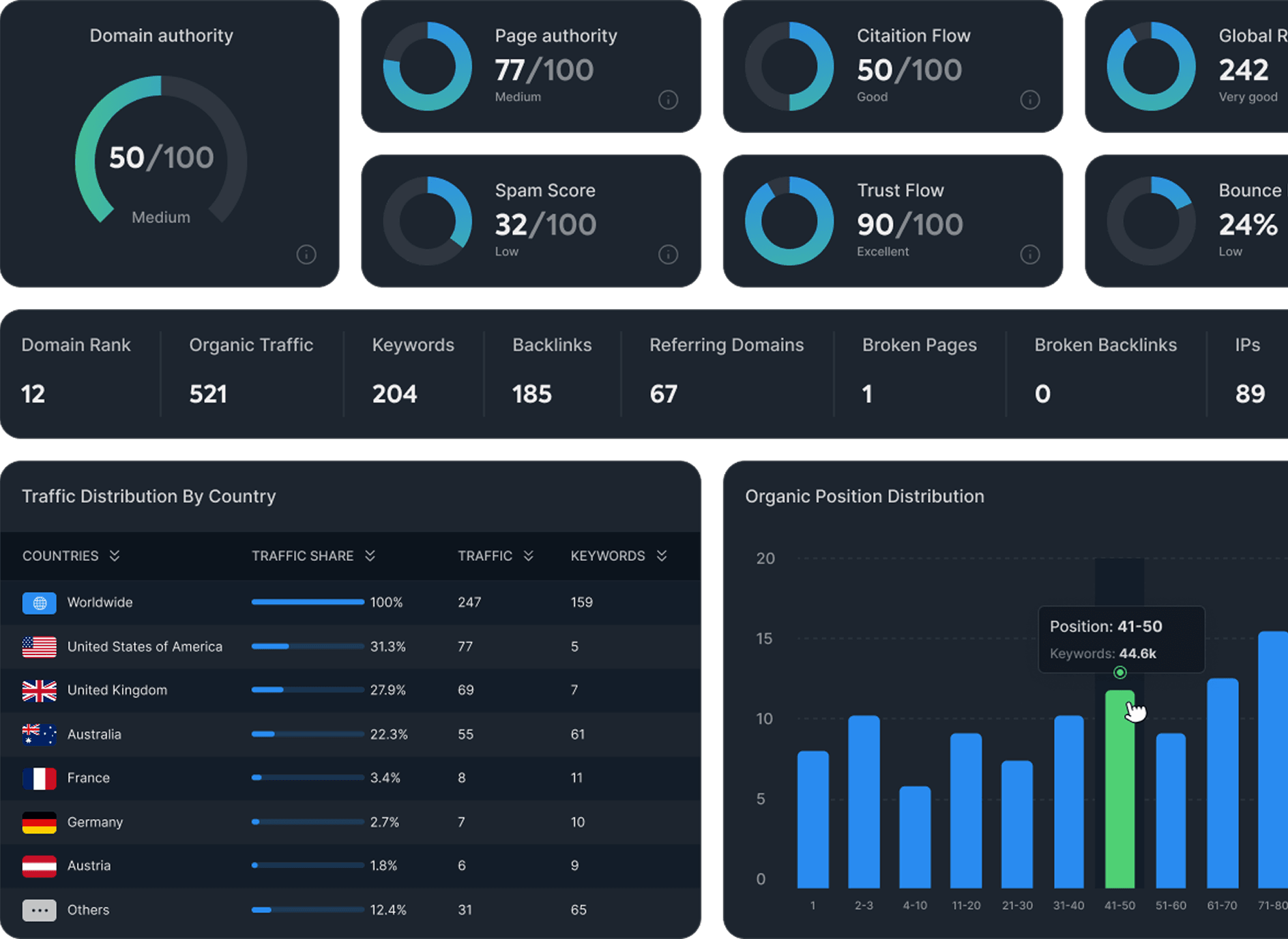Click the info icon on Citation Flow card
This screenshot has height=939, width=1288.
(1031, 100)
